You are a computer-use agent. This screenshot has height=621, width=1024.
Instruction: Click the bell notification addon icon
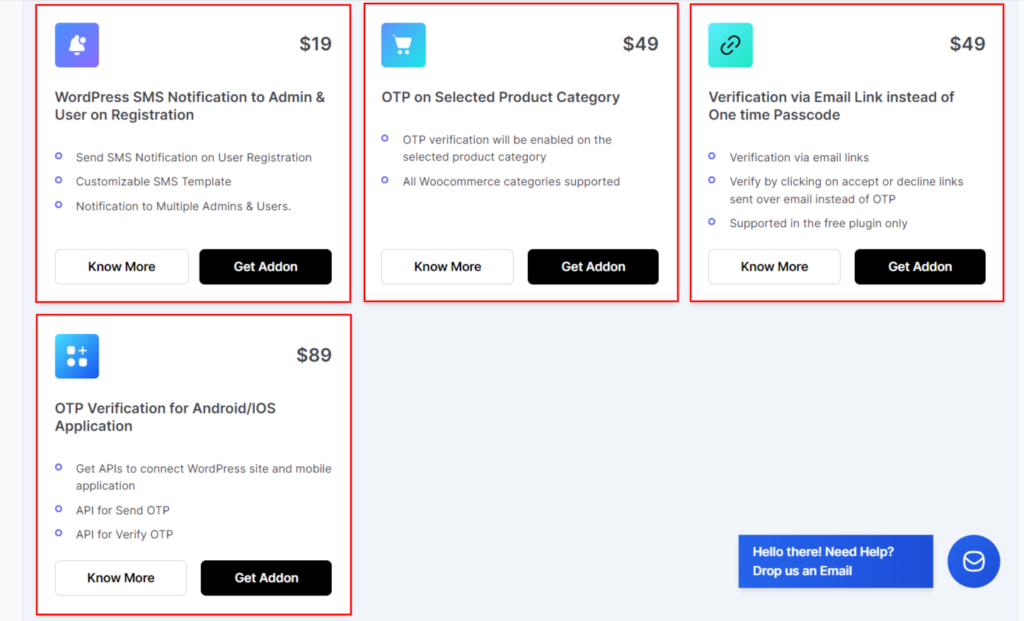[77, 45]
